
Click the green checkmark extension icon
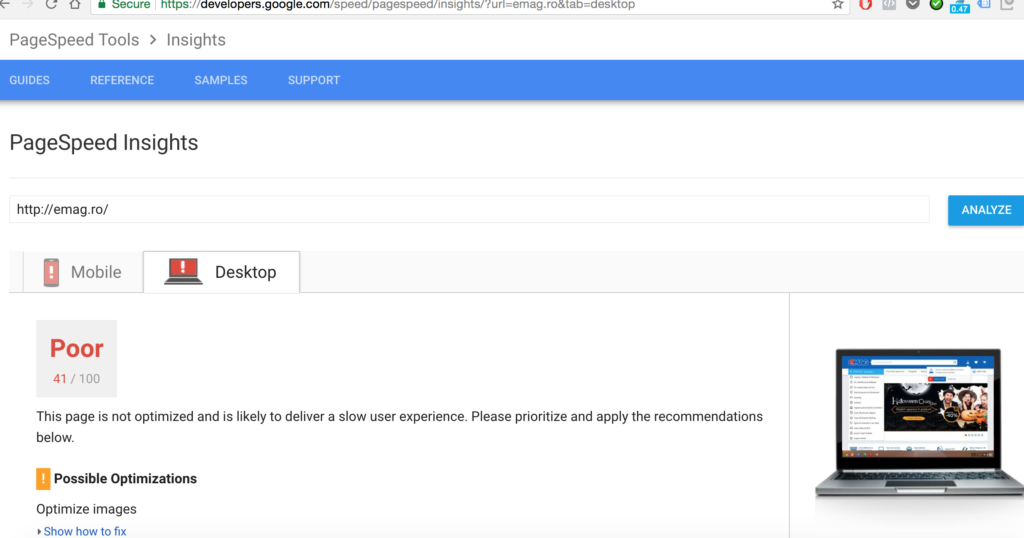(936, 5)
